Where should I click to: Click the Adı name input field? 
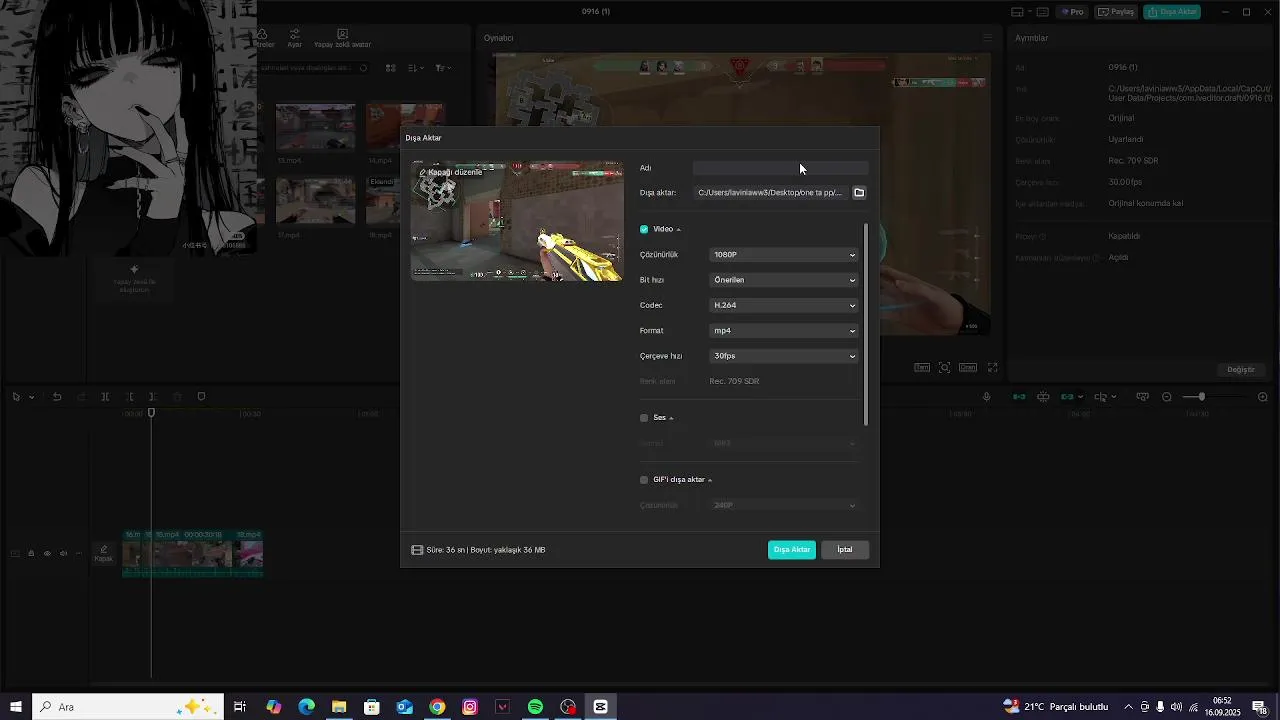click(x=780, y=168)
